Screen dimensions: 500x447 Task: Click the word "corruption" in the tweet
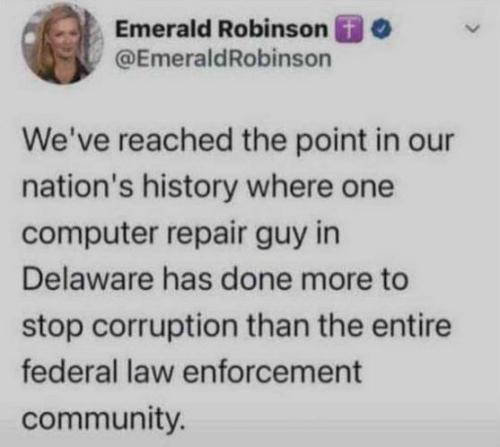tap(165, 327)
